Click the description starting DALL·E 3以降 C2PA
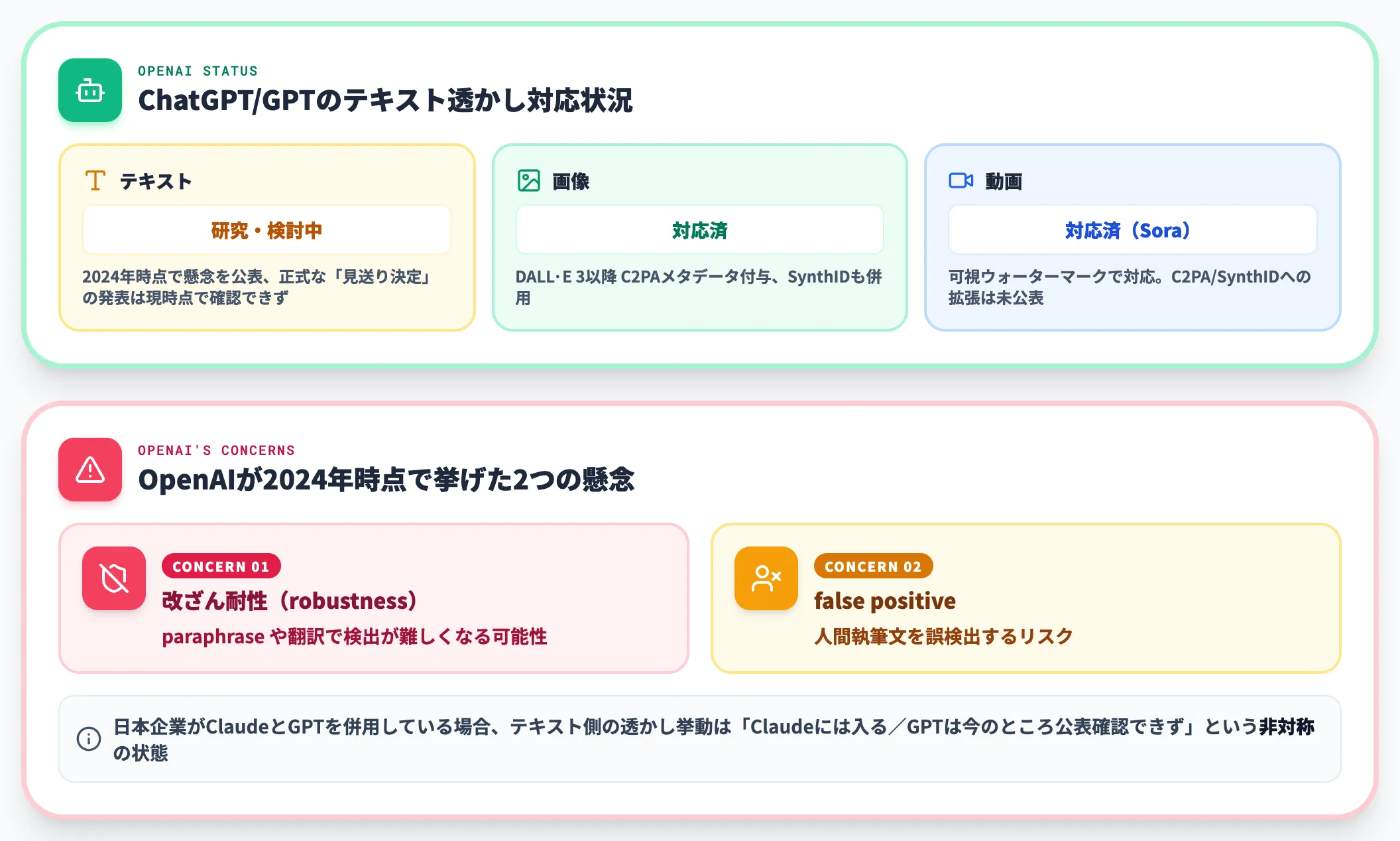This screenshot has height=841, width=1400. click(x=699, y=287)
